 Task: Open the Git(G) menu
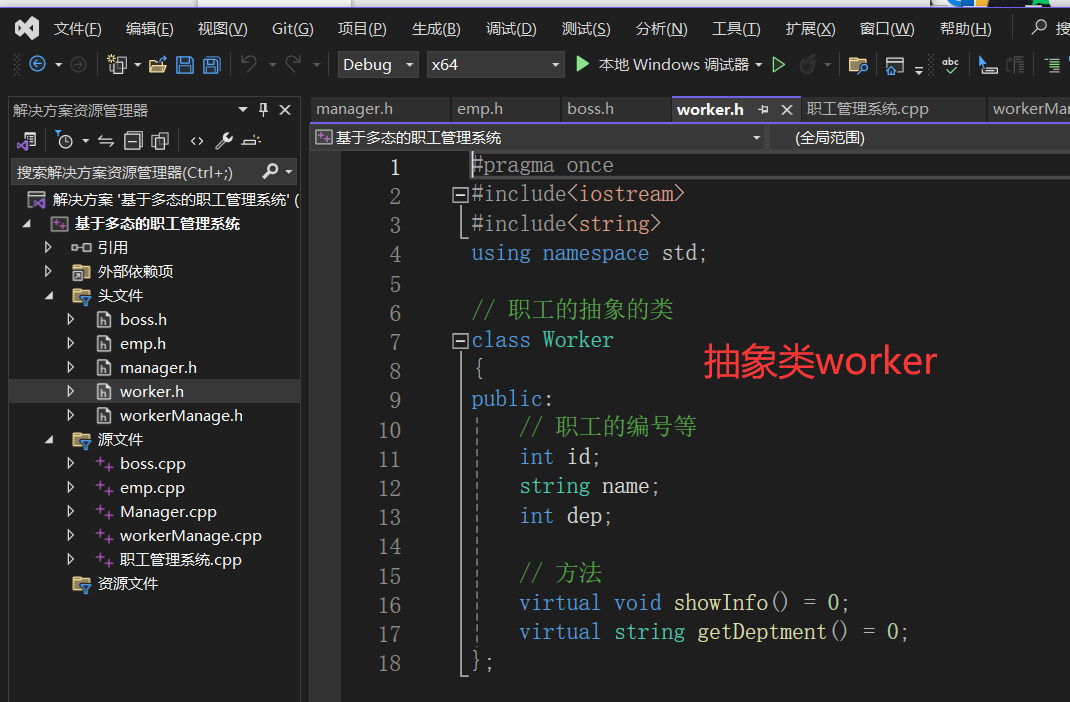click(293, 29)
